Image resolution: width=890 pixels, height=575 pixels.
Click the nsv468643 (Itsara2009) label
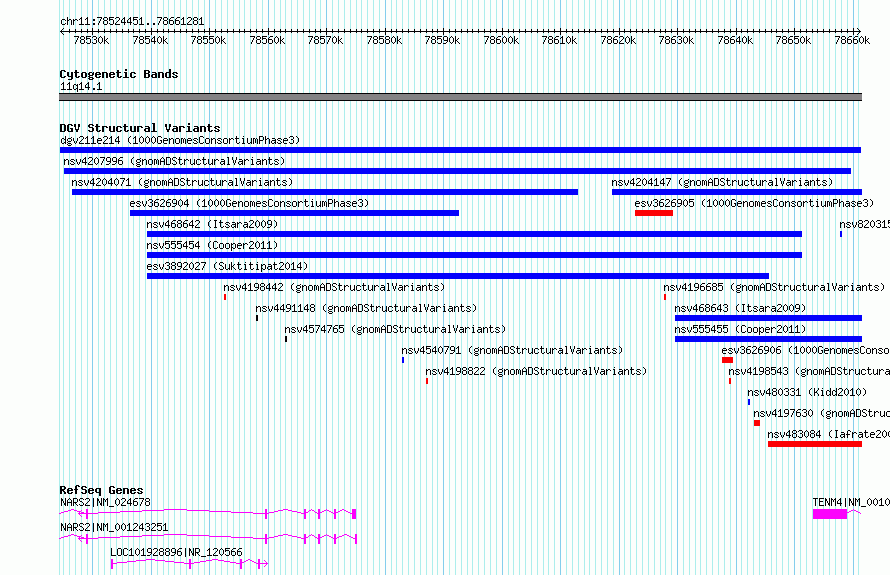coord(740,308)
